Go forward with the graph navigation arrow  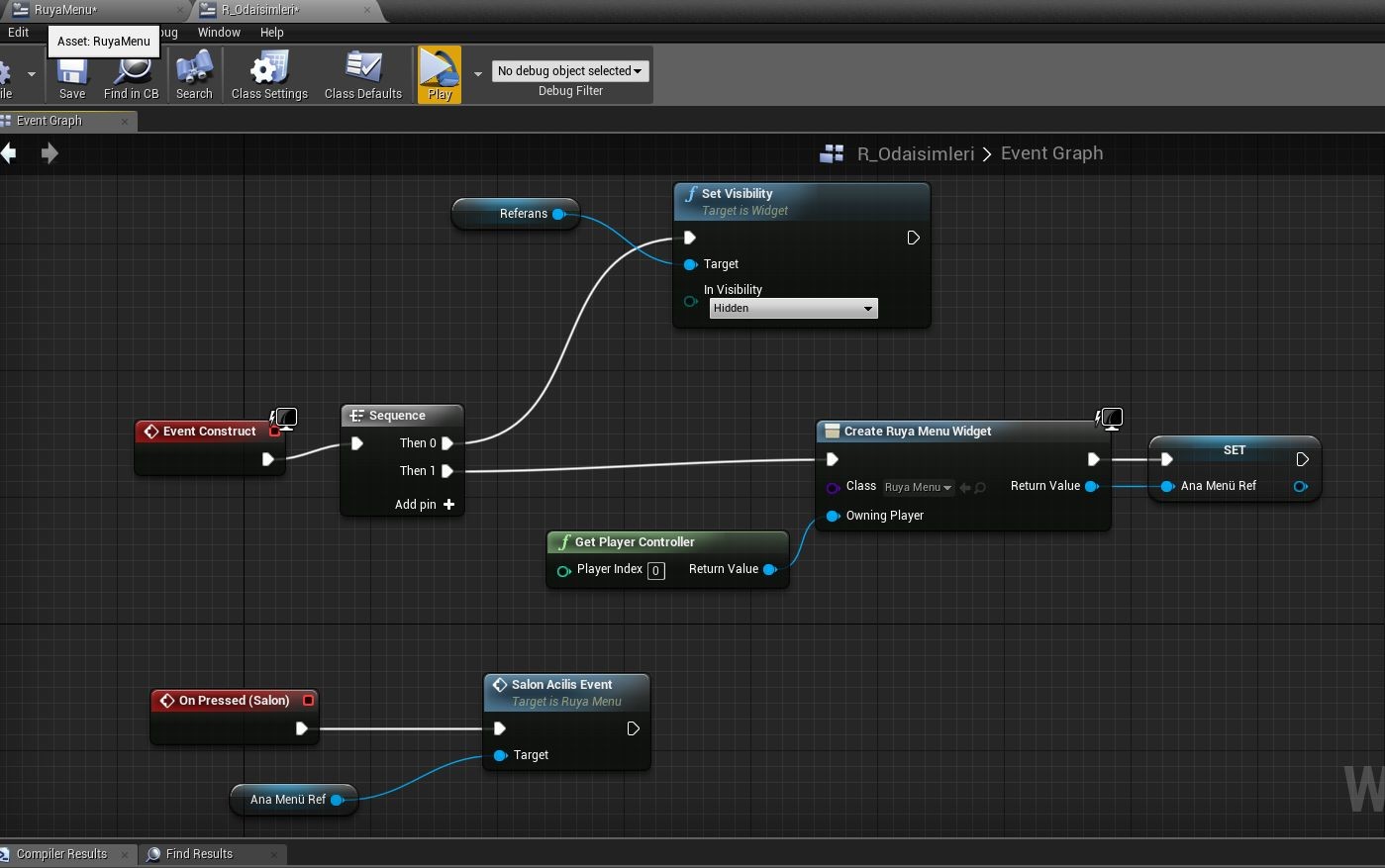coord(49,153)
